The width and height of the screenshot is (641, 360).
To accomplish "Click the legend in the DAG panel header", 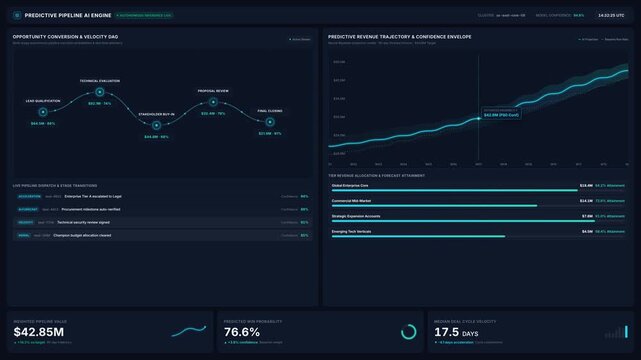I will click(x=300, y=39).
